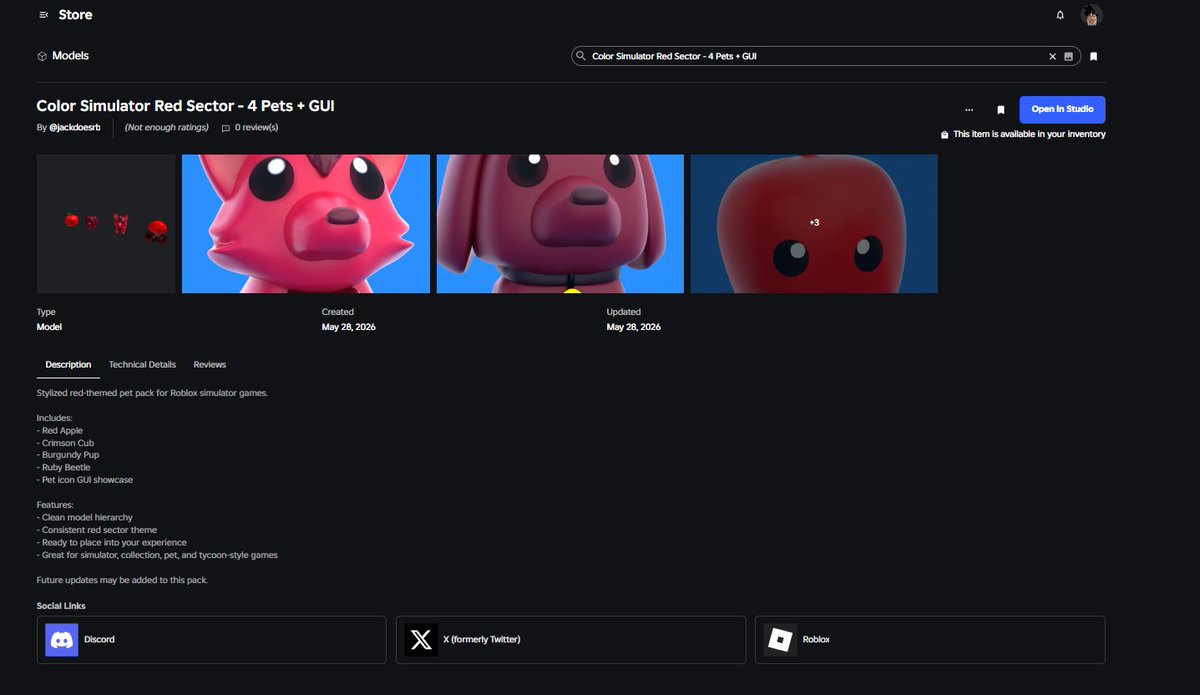Open saved items bookmark next to search bar
Screen dimensions: 1200x695
(x=1094, y=57)
